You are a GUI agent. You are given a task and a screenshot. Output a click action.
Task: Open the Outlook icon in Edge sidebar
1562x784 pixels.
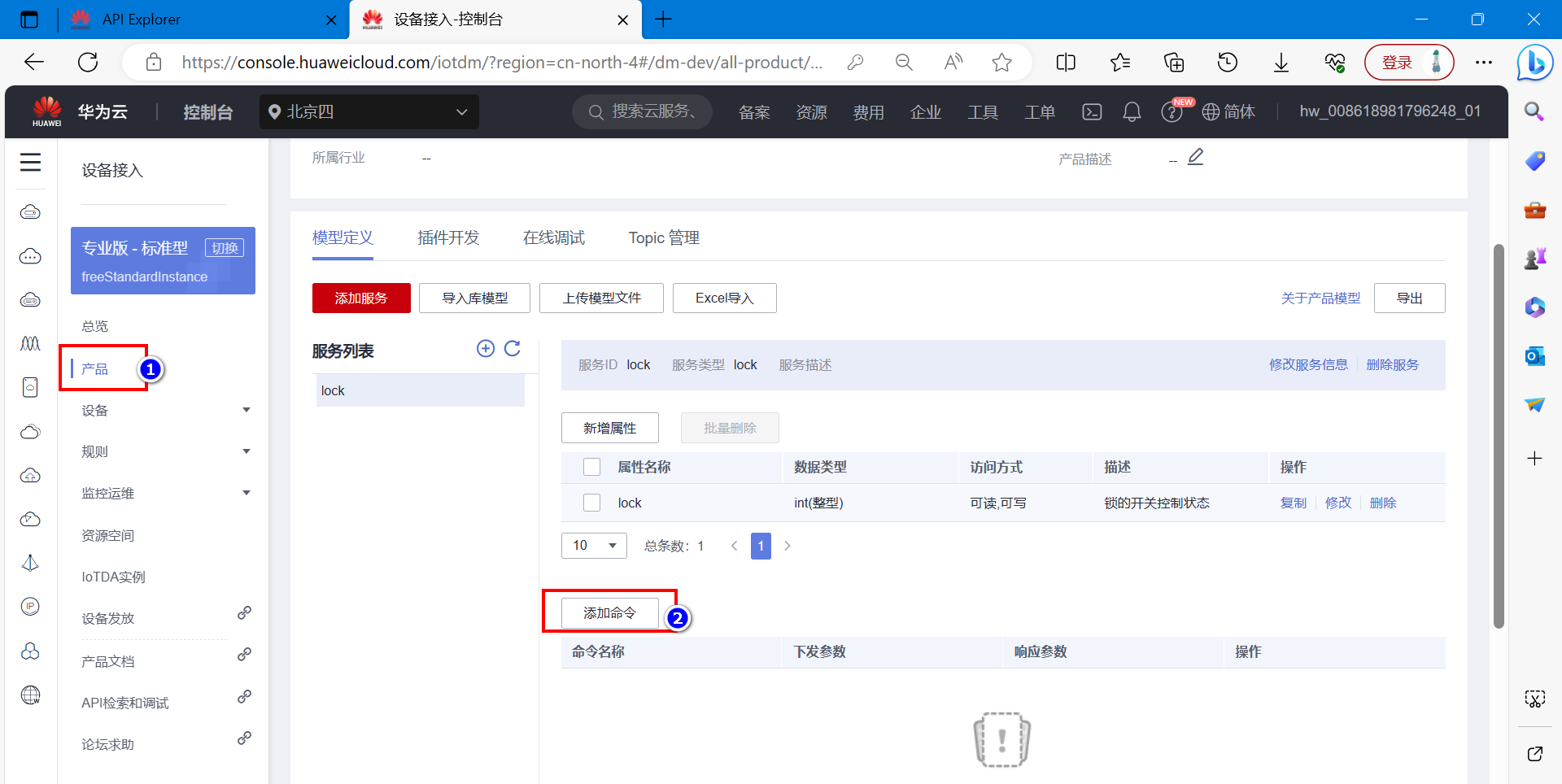pos(1535,356)
